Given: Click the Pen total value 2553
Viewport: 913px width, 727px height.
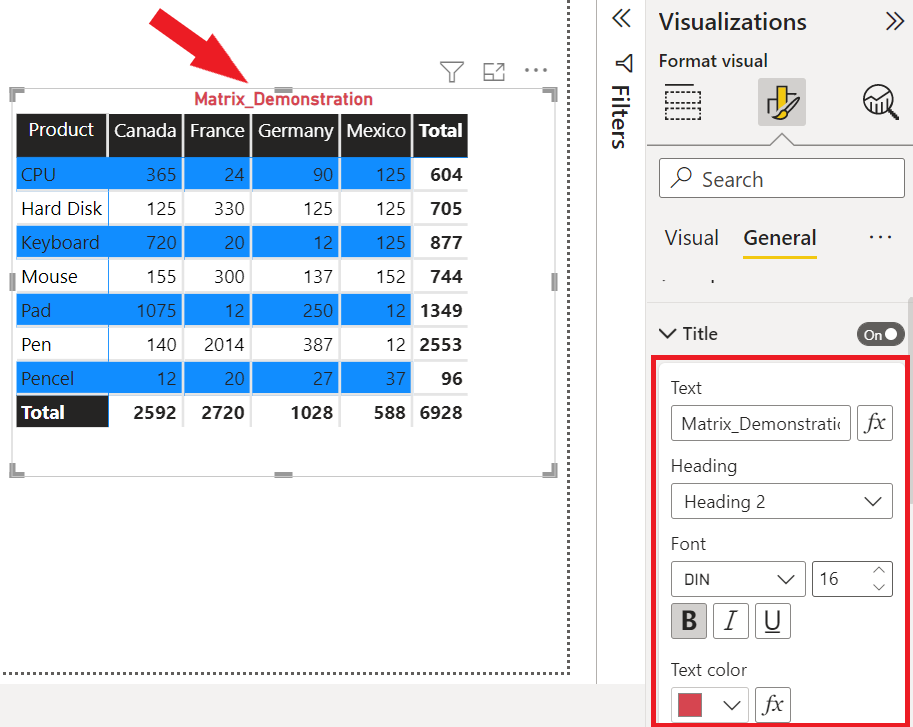Looking at the screenshot, I should tap(441, 345).
